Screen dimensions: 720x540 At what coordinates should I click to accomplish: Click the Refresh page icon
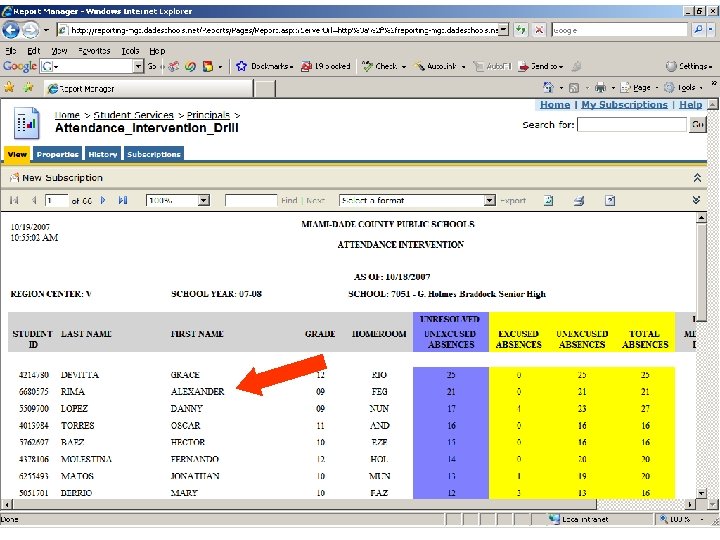522,31
